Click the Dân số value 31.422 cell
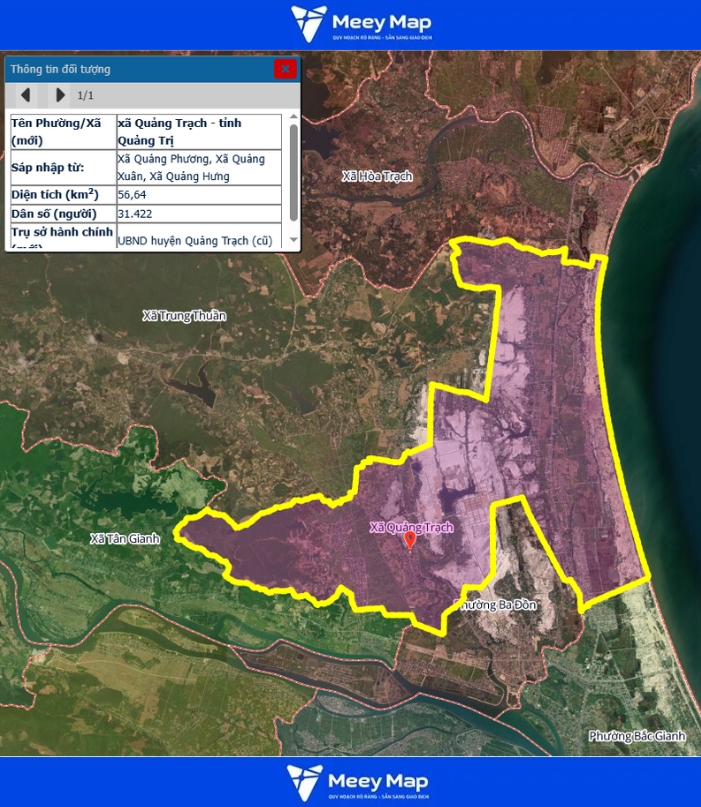701x807 pixels. tap(198, 214)
